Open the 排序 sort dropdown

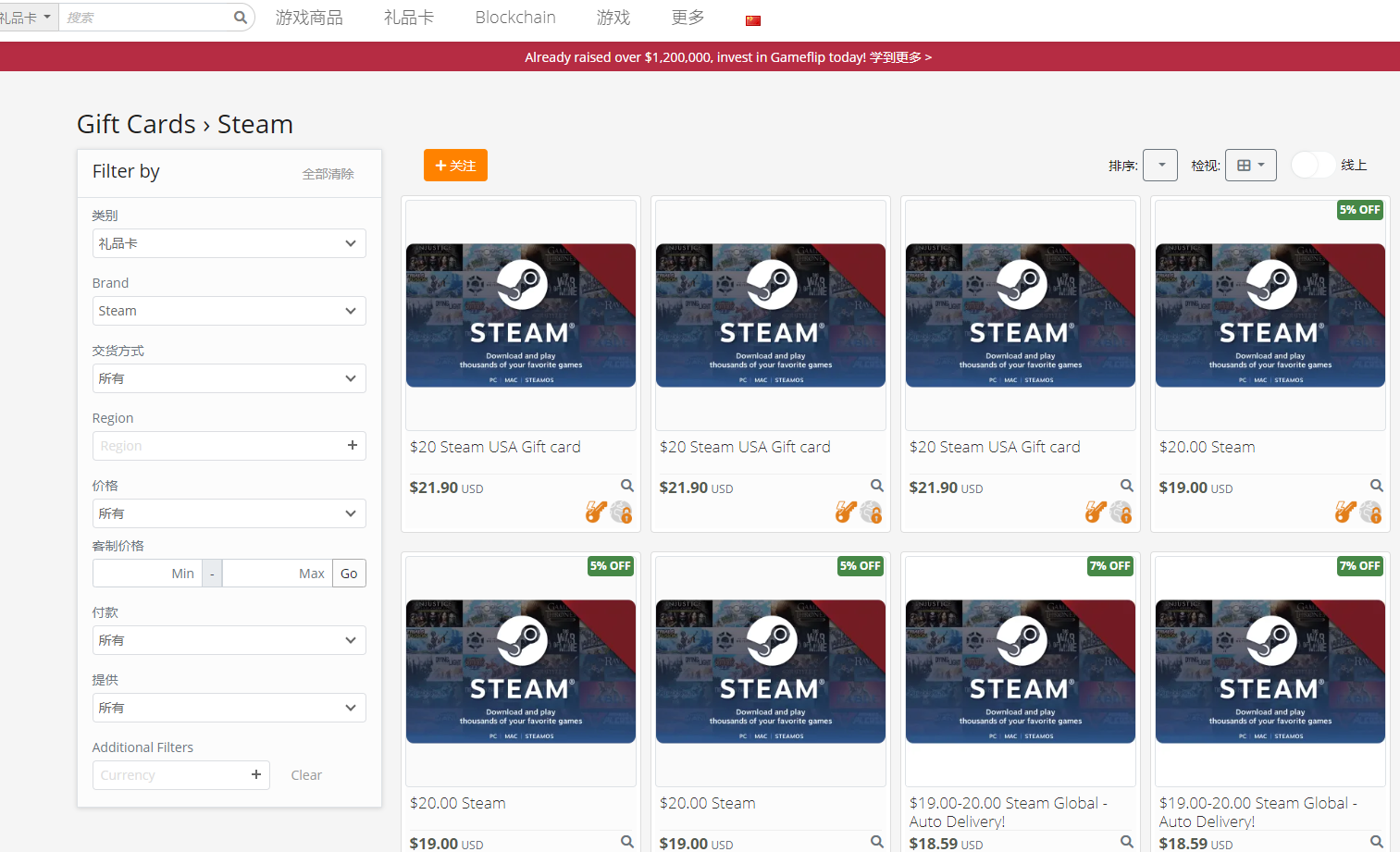[x=1160, y=166]
